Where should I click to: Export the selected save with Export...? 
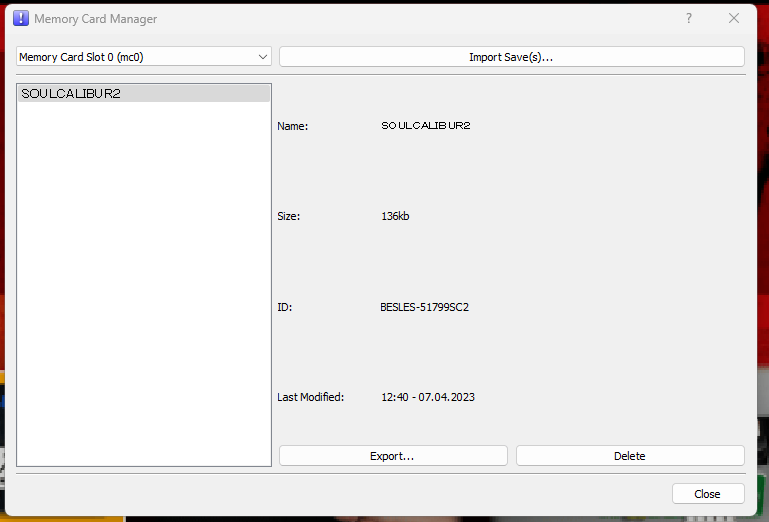tap(393, 456)
